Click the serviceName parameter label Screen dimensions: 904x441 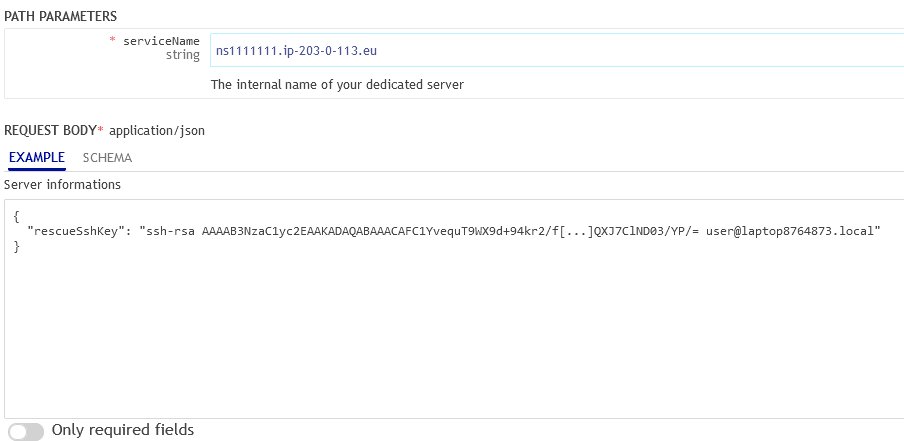(162, 41)
